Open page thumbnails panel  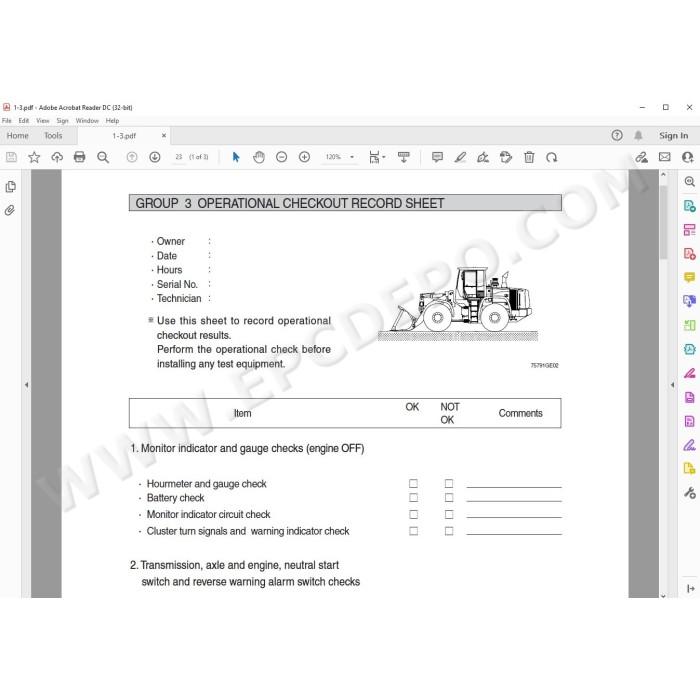coord(10,187)
